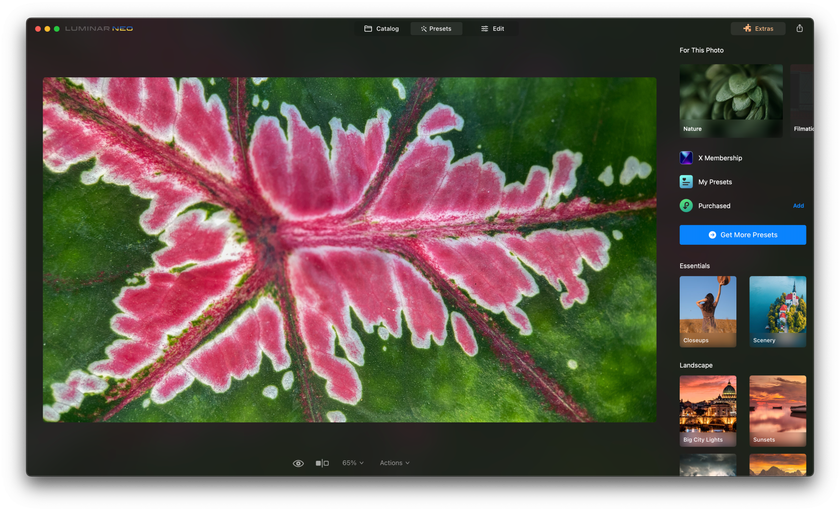Open My Presets icon
This screenshot has width=840, height=511.
[686, 182]
